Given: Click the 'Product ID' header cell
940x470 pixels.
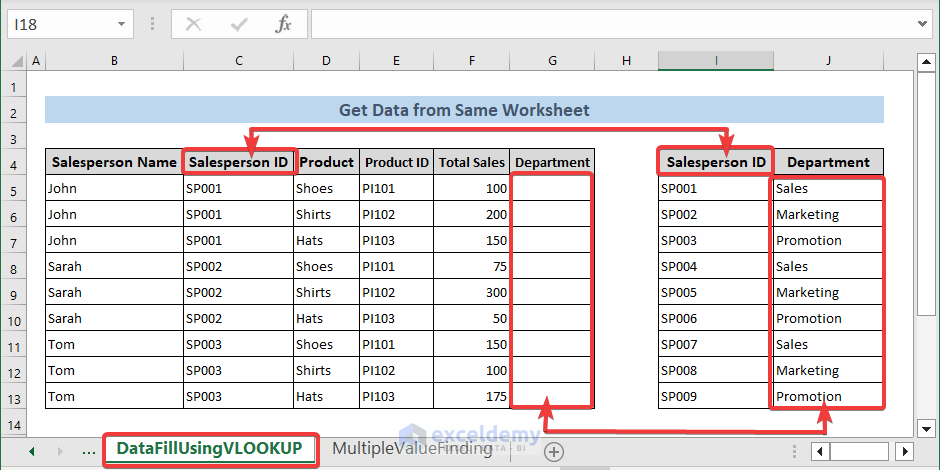Looking at the screenshot, I should pyautogui.click(x=397, y=162).
